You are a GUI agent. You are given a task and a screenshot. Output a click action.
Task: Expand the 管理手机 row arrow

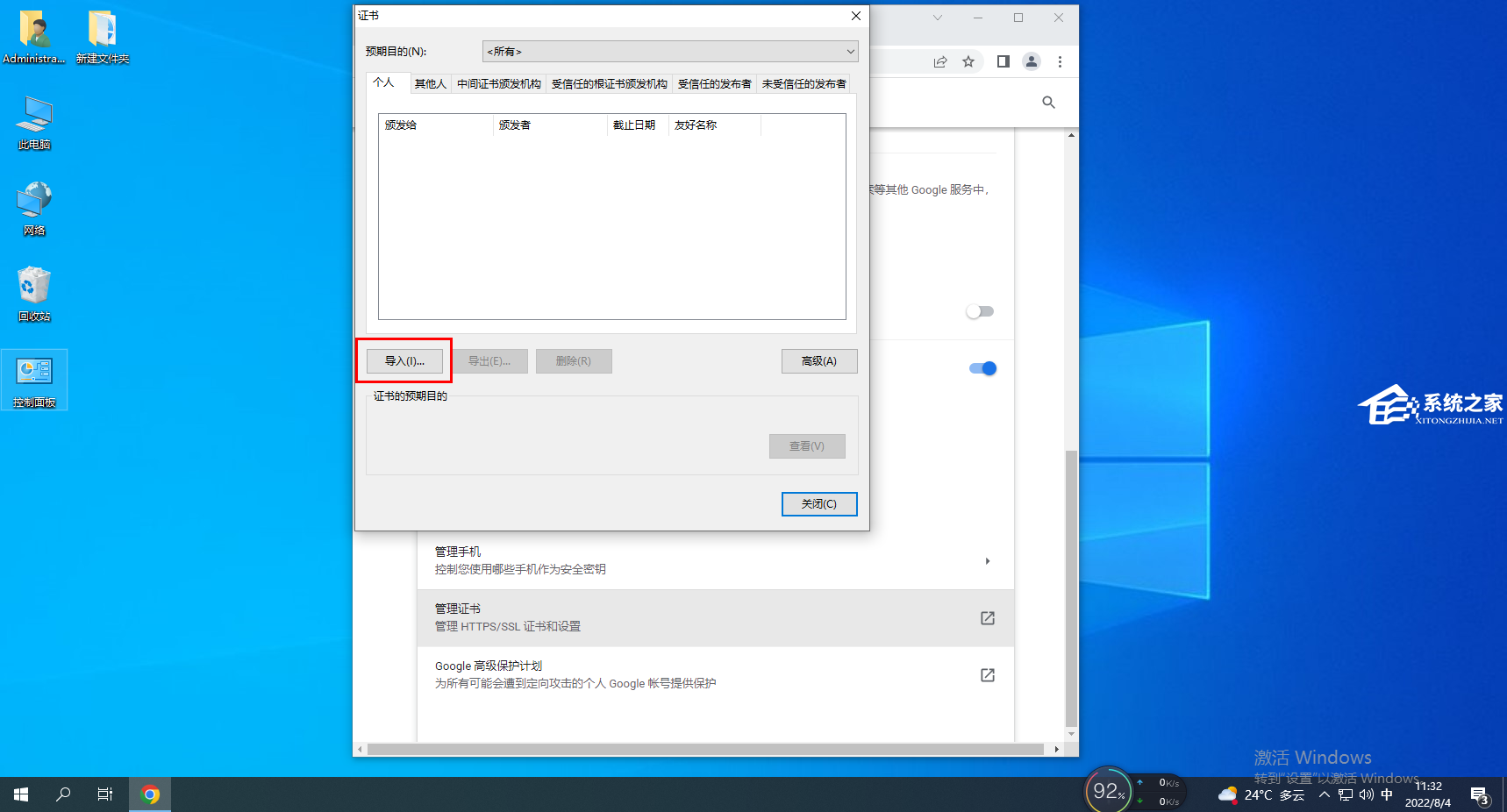point(988,561)
